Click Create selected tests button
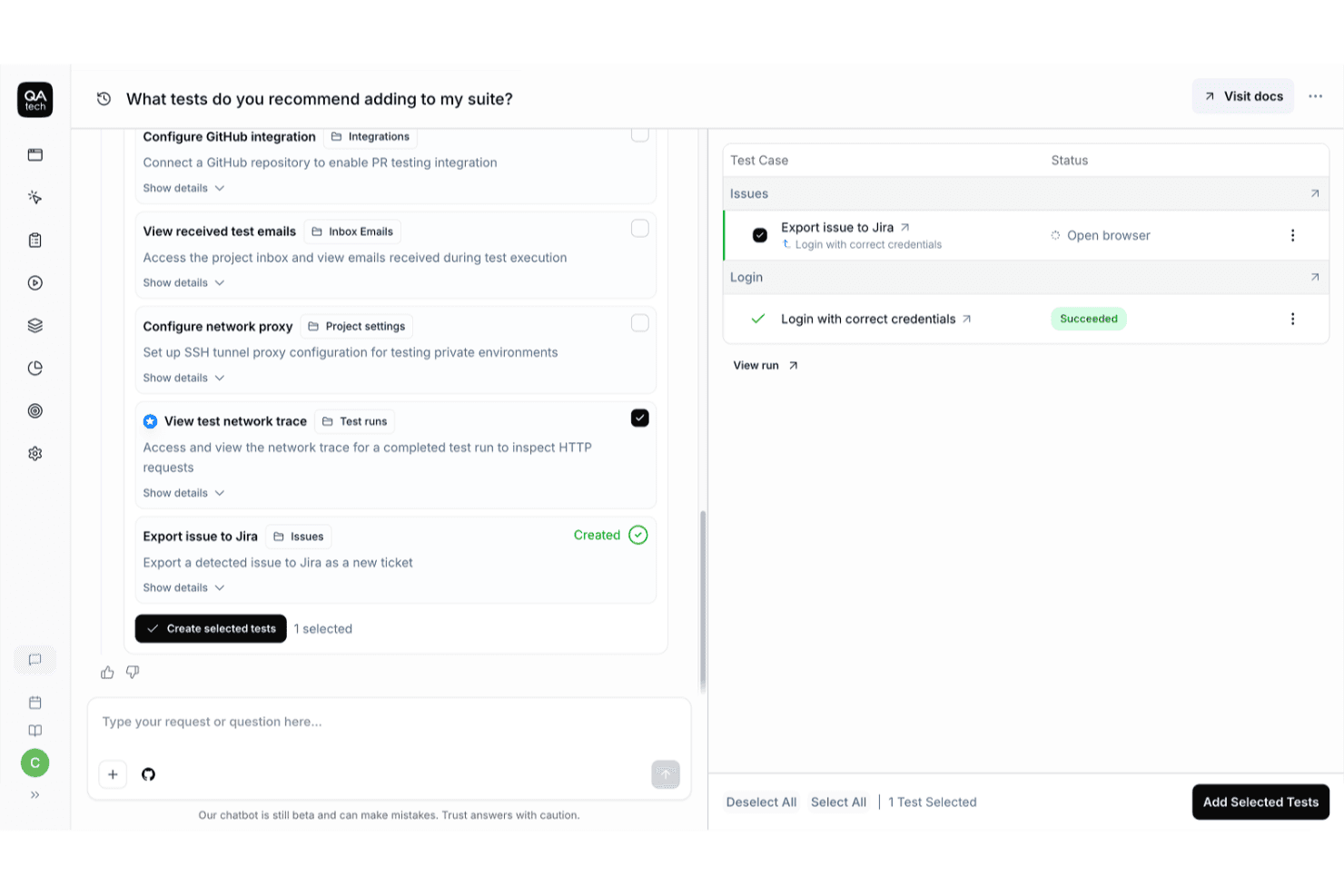The image size is (1344, 896). click(x=211, y=629)
